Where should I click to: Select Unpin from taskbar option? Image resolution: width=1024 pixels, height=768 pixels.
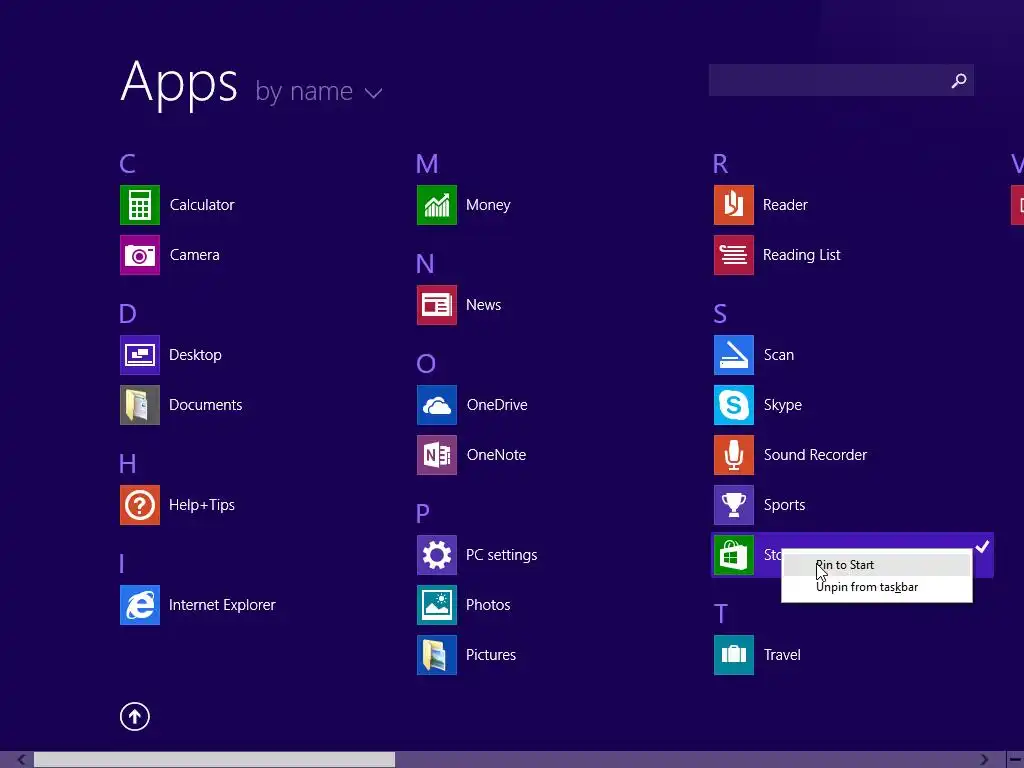pyautogui.click(x=876, y=587)
